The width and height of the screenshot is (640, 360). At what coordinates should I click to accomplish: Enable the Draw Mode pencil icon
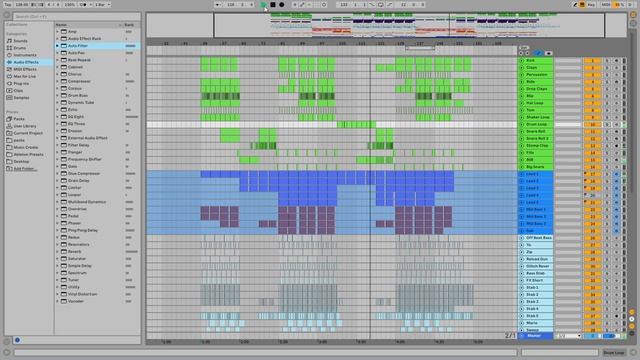tap(575, 4)
